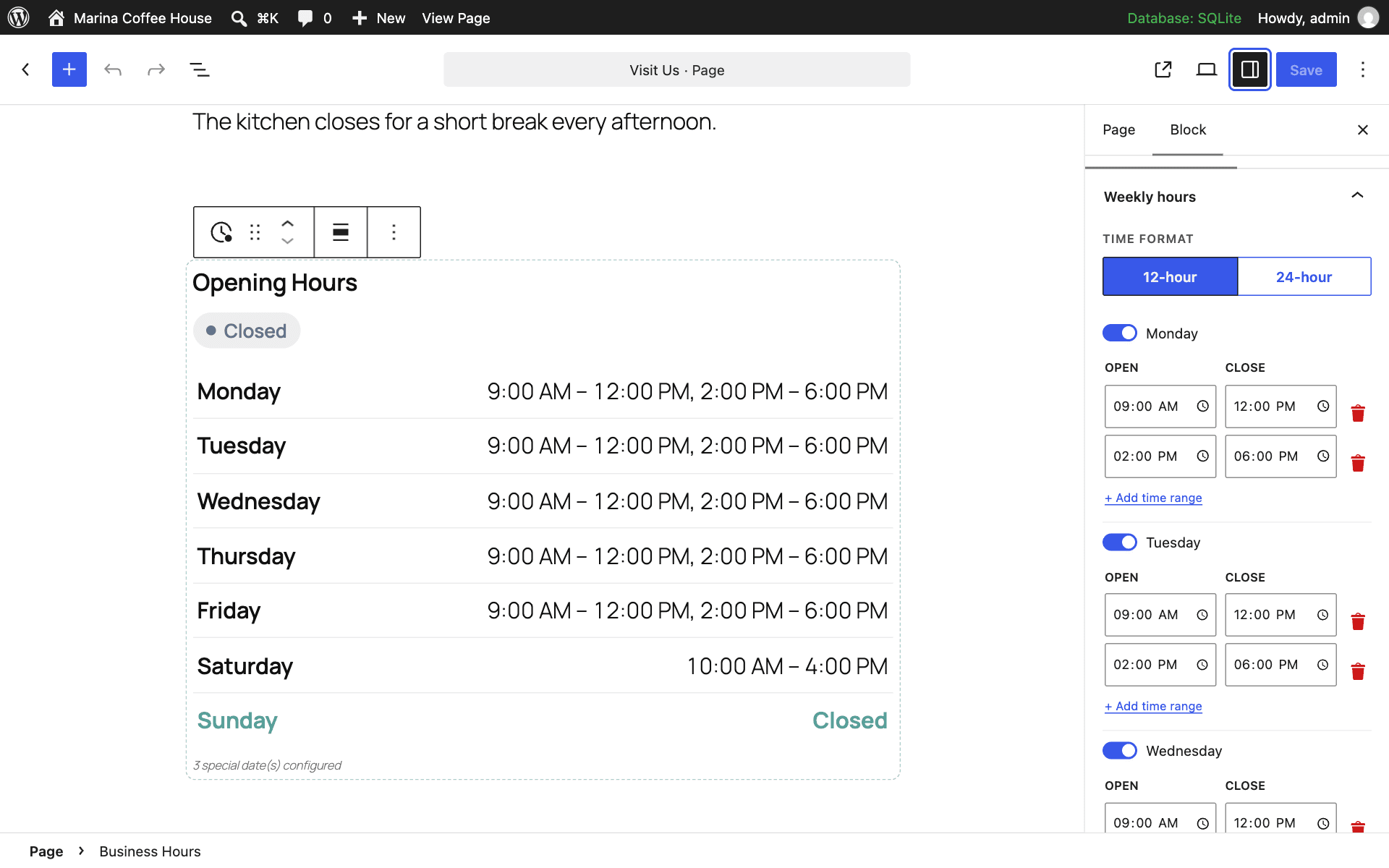Viewport: 1389px width, 868px height.
Task: Edit Tuesday's first open time 09:00 AM
Action: coord(1160,614)
